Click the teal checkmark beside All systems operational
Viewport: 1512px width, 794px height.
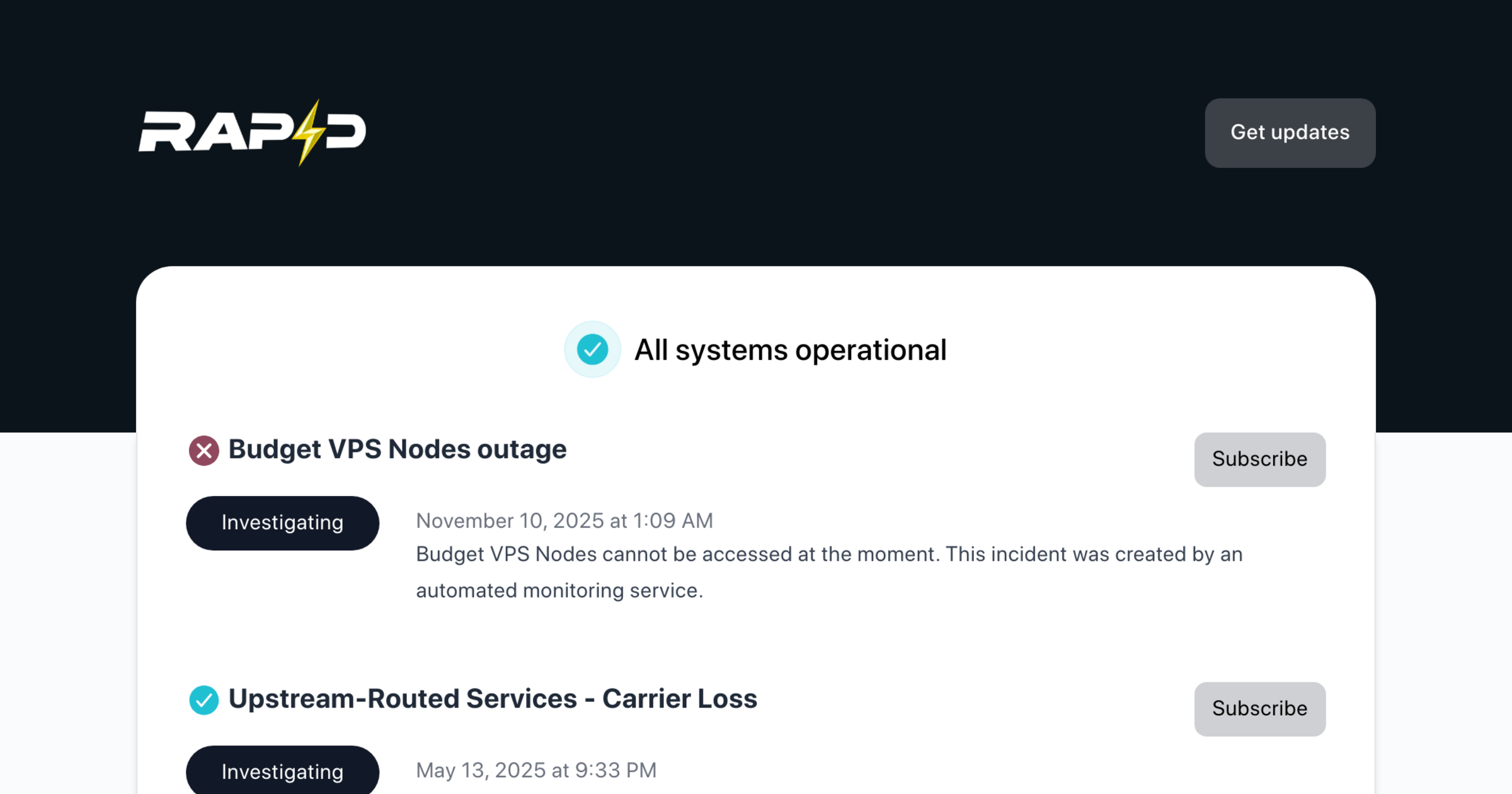coord(592,349)
